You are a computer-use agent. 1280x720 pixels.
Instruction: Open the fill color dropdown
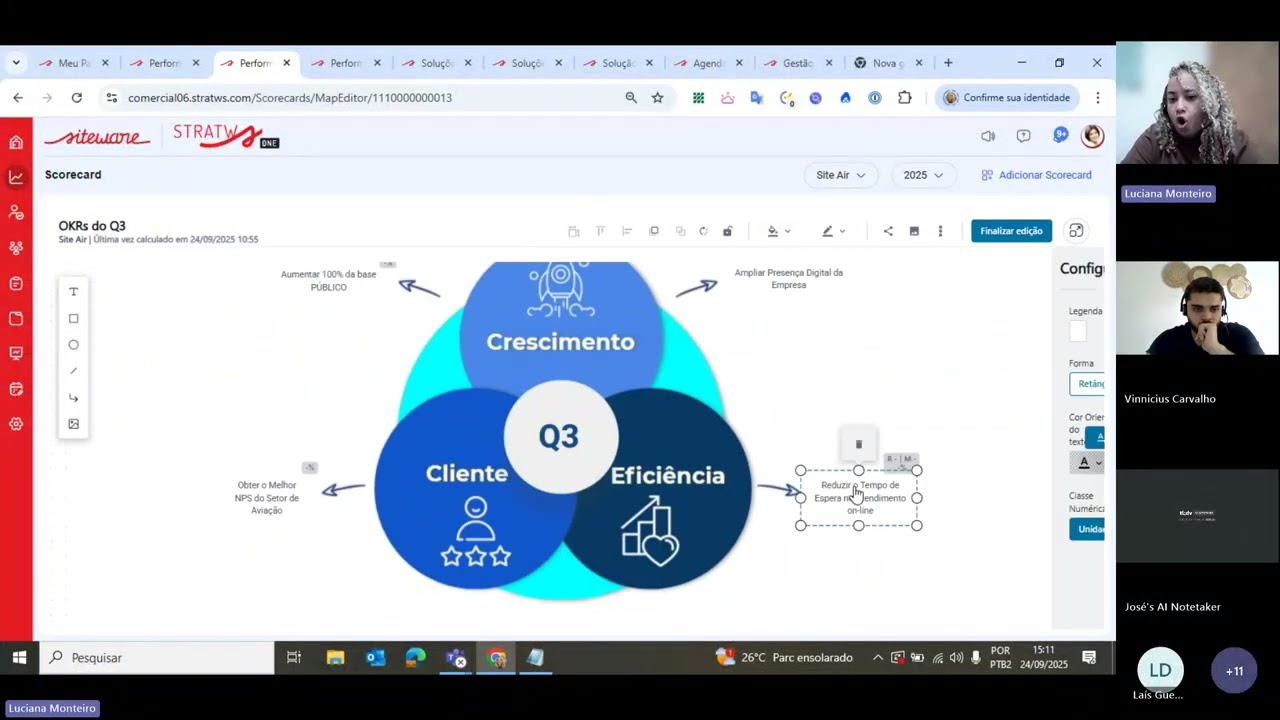pos(778,231)
